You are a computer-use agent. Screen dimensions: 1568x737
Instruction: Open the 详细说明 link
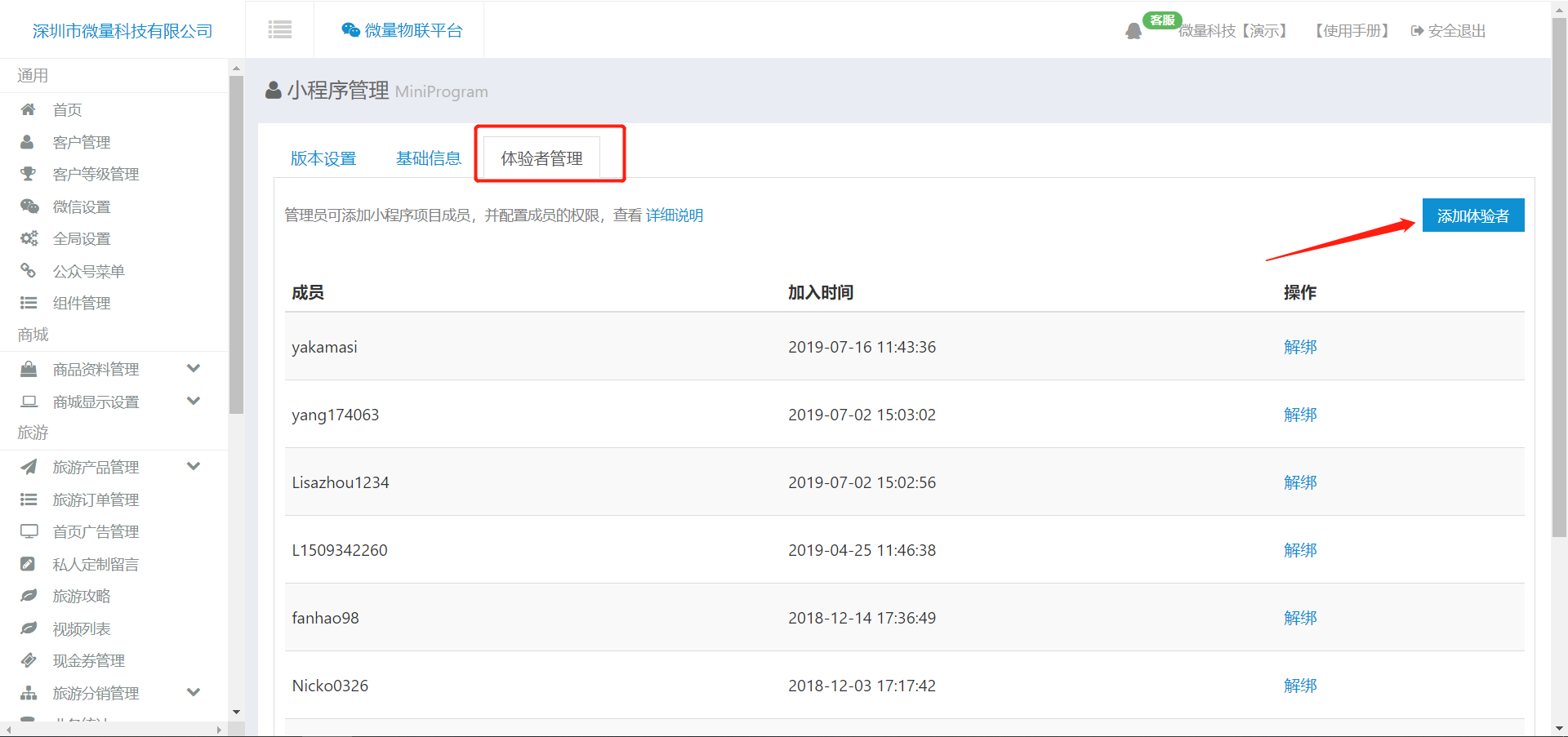[x=675, y=215]
